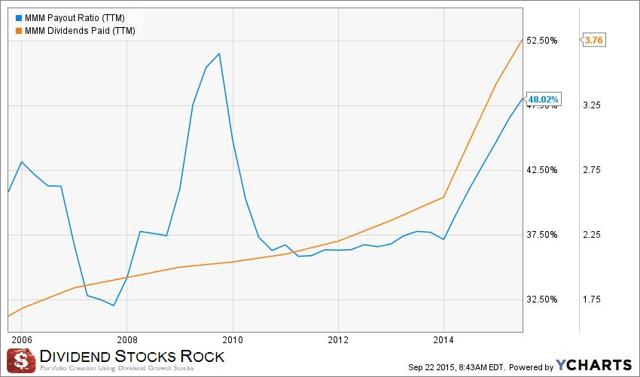640x377 pixels.
Task: Click the 37.50% axis label
Action: [542, 235]
